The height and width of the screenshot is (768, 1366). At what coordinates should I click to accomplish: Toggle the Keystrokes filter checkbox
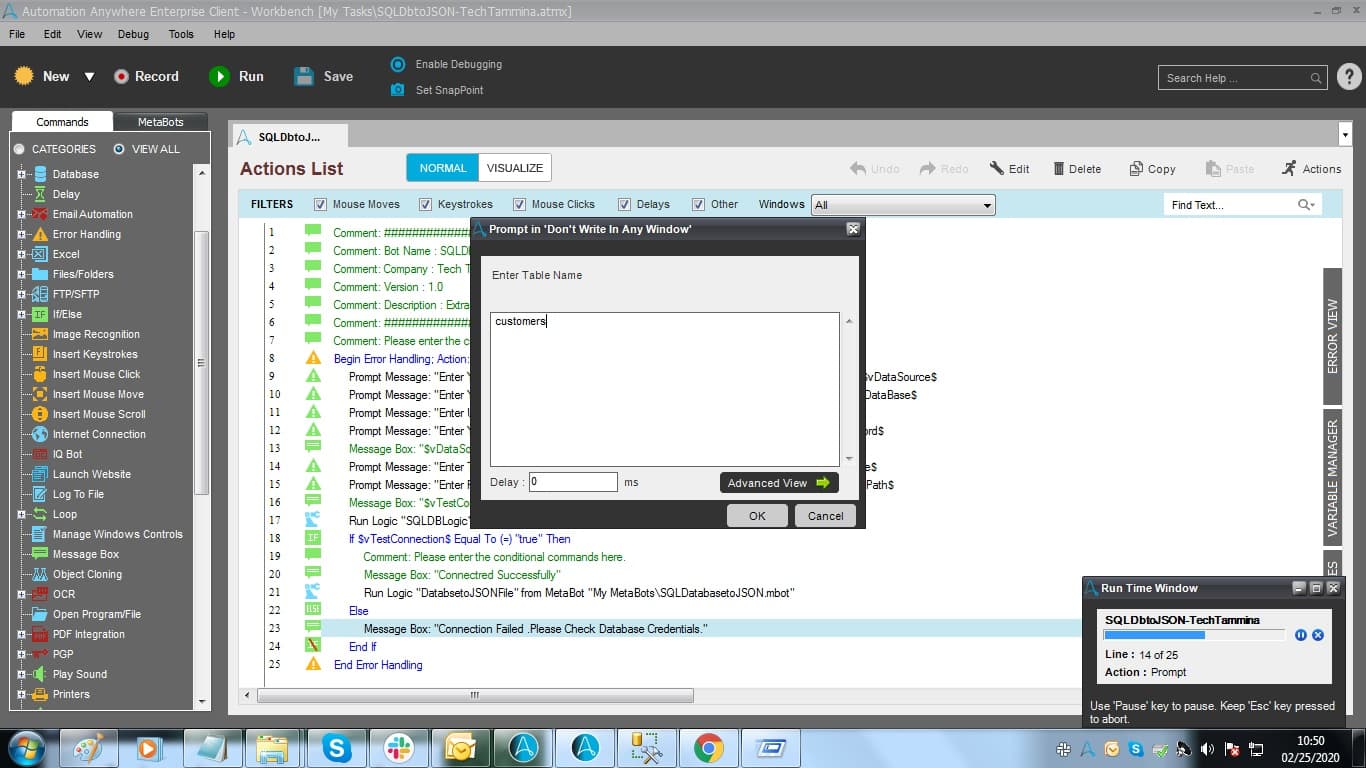click(425, 204)
